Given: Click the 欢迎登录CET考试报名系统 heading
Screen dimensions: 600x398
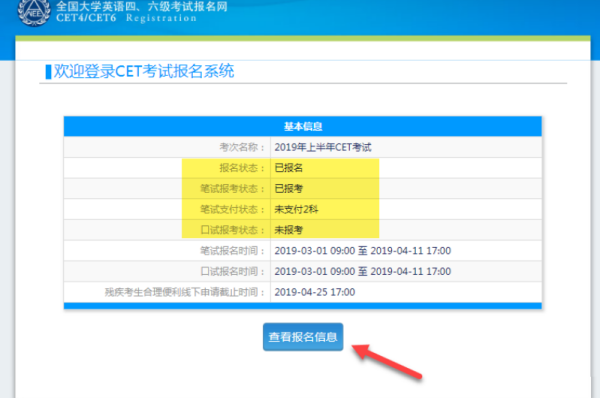Looking at the screenshot, I should pyautogui.click(x=144, y=71).
